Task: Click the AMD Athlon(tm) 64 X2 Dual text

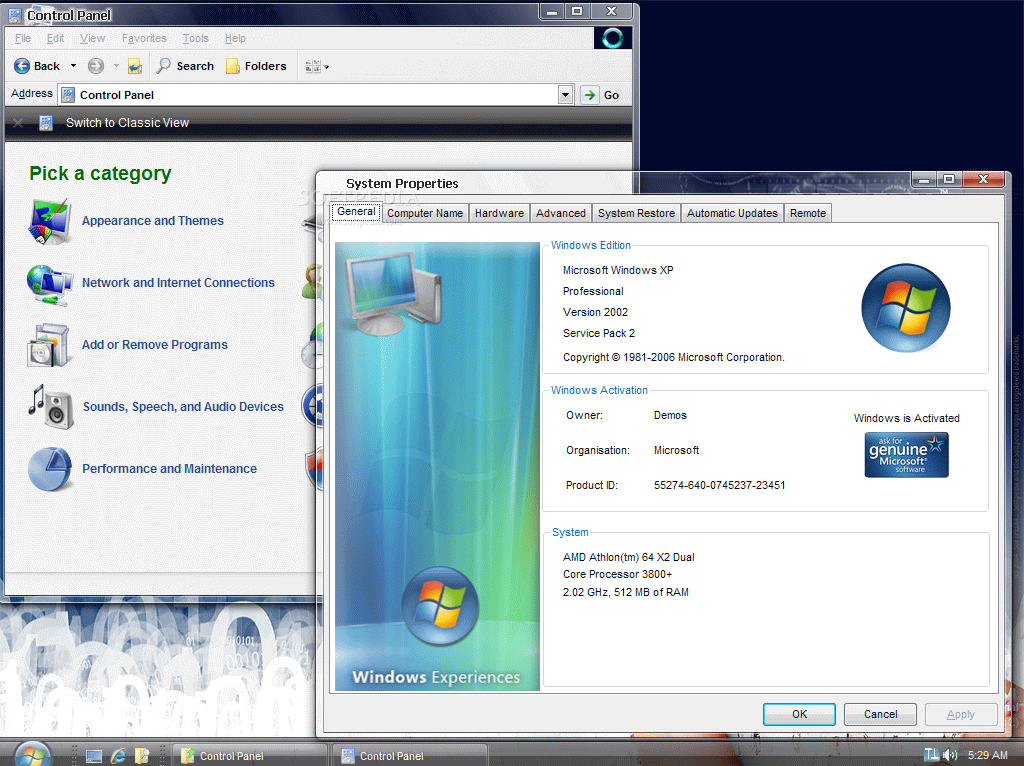Action: point(628,557)
